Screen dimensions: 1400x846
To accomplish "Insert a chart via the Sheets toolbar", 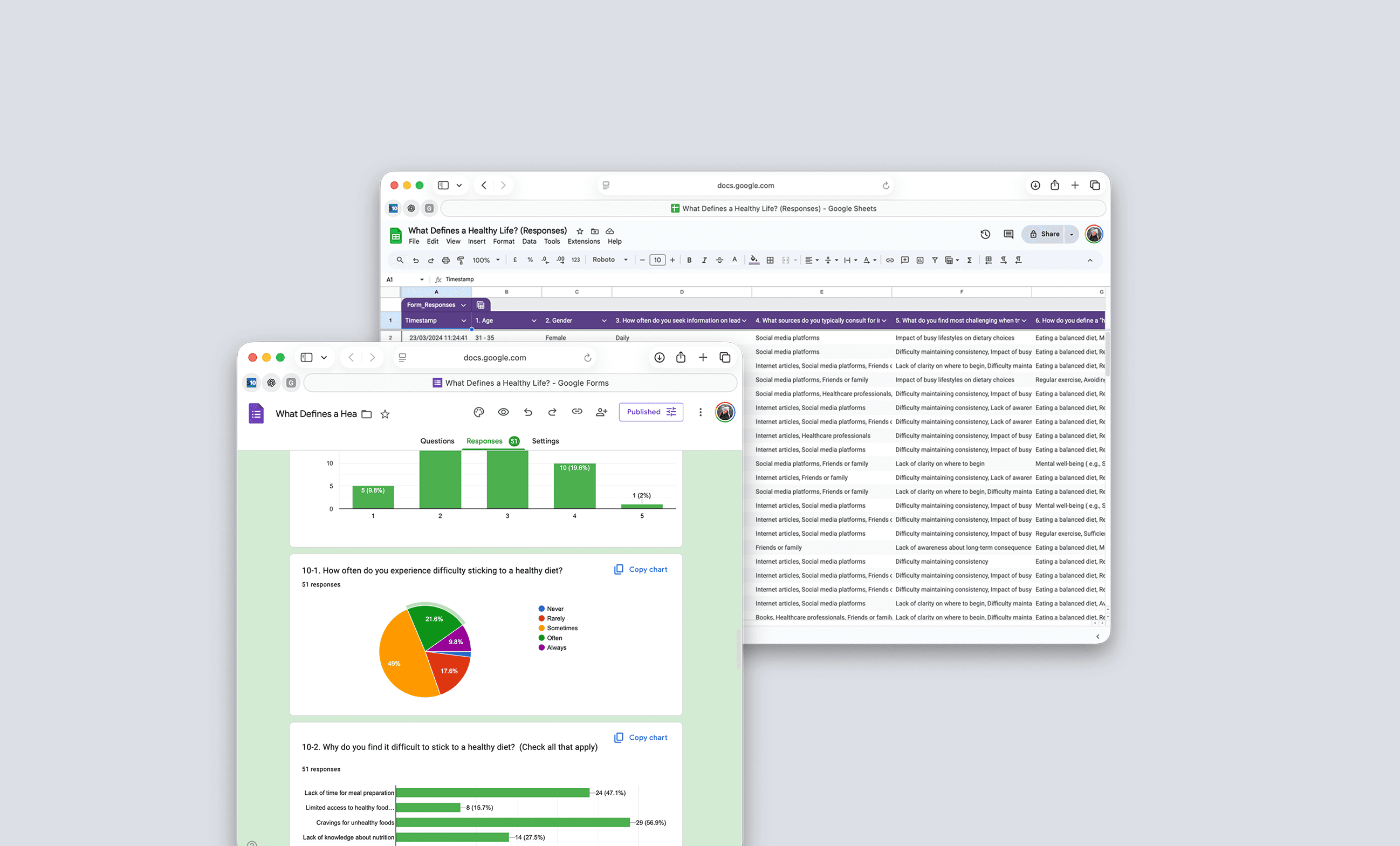I will (920, 260).
